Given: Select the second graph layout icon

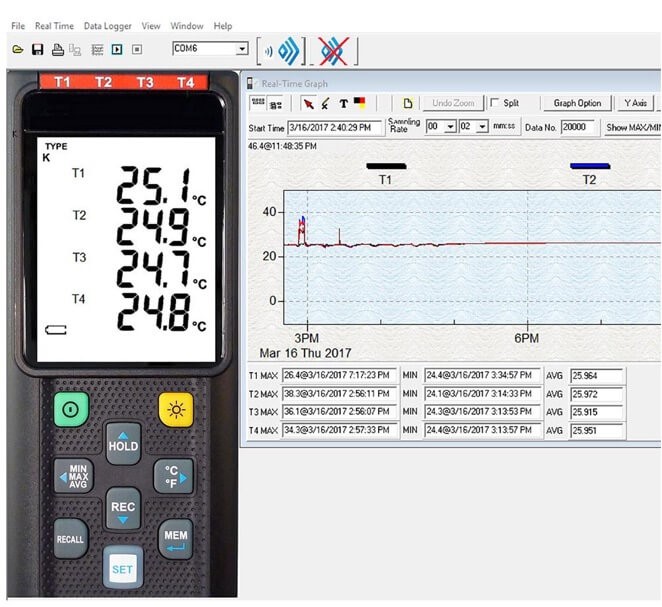Looking at the screenshot, I should [276, 104].
